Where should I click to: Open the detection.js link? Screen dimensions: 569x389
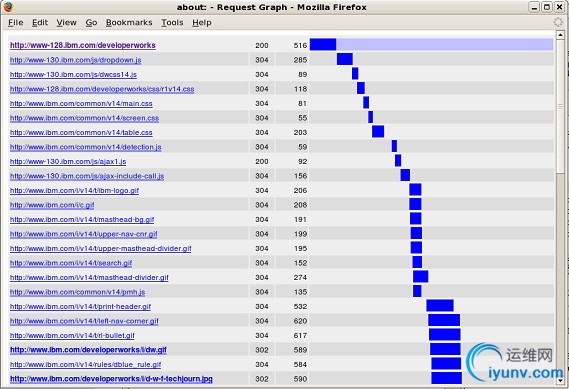pyautogui.click(x=86, y=147)
